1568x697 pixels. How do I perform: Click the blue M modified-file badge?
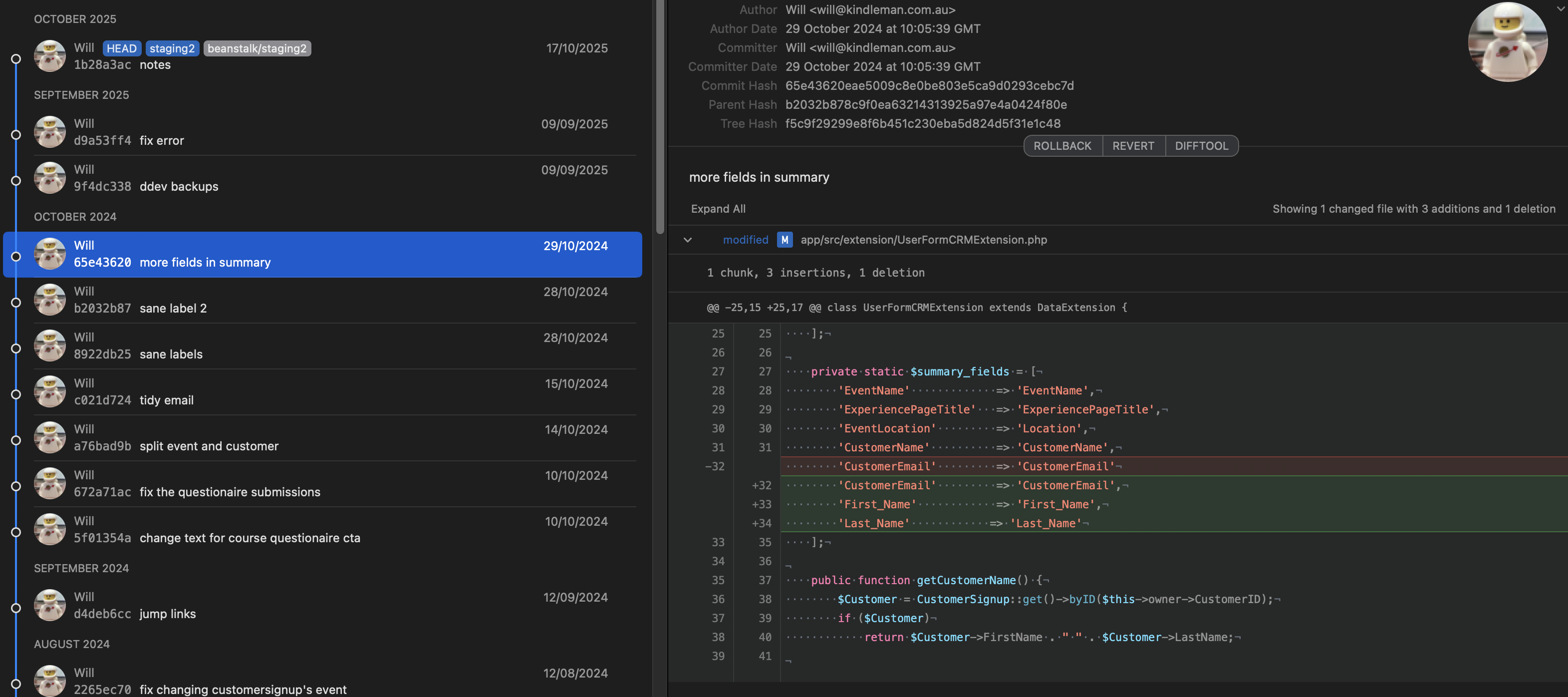(x=784, y=240)
